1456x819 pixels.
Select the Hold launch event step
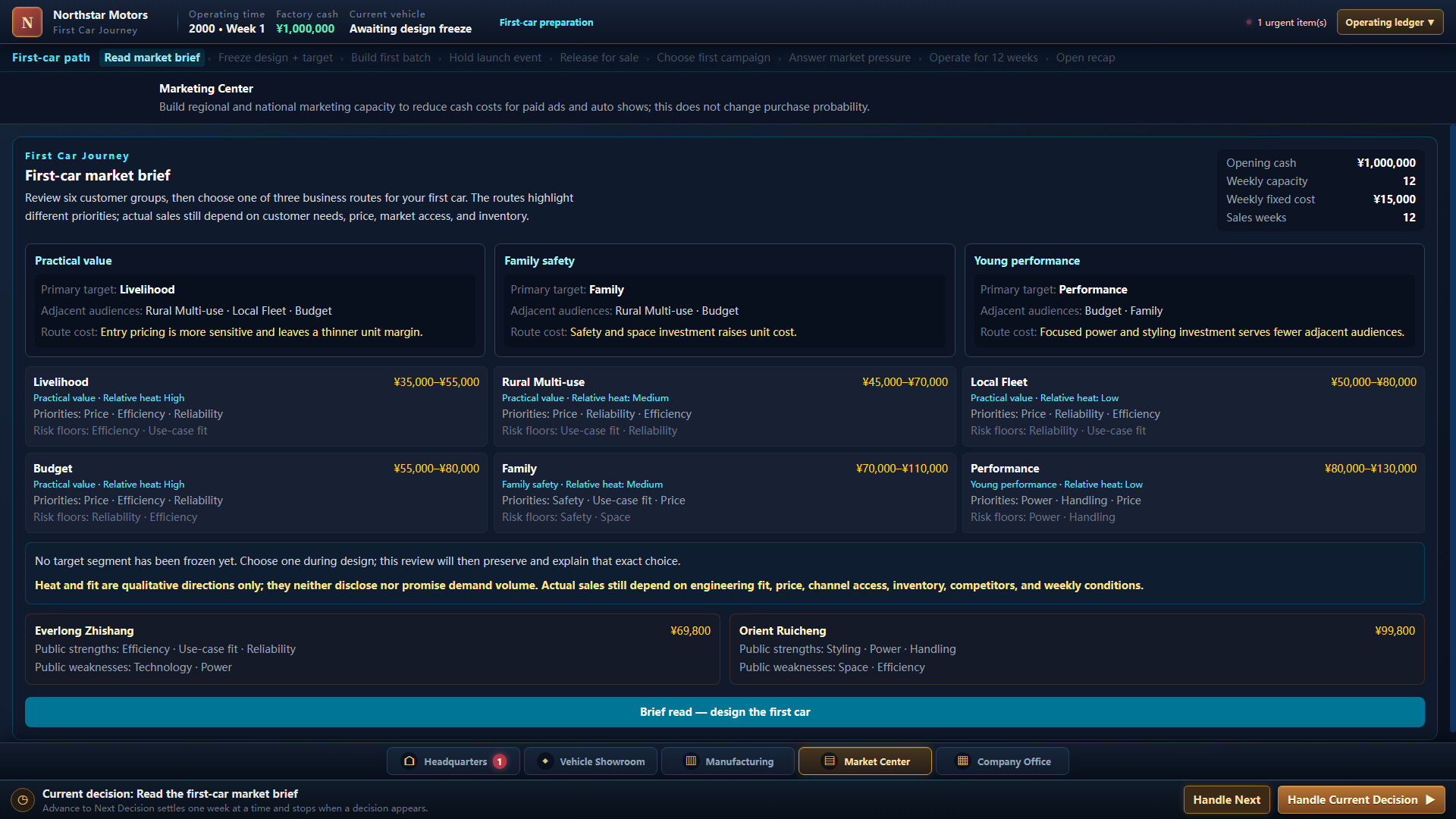(x=495, y=58)
